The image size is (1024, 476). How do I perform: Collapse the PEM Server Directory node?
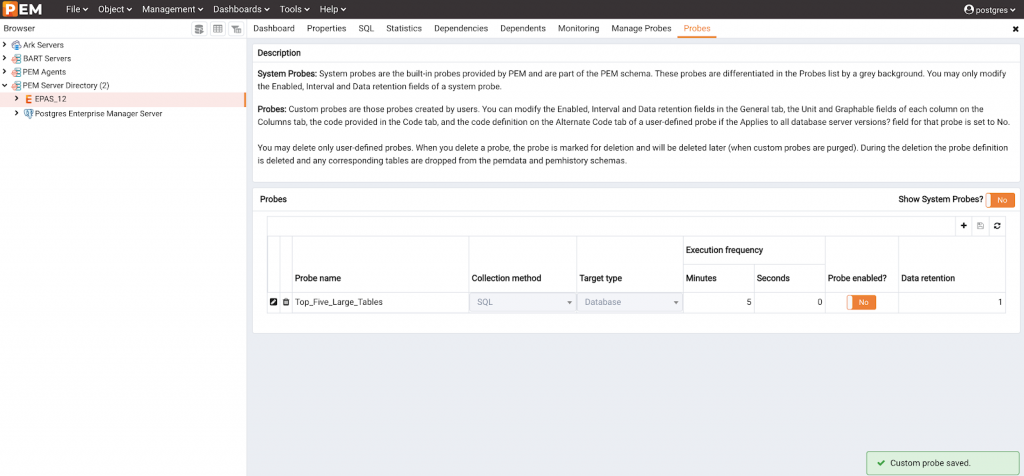point(6,85)
